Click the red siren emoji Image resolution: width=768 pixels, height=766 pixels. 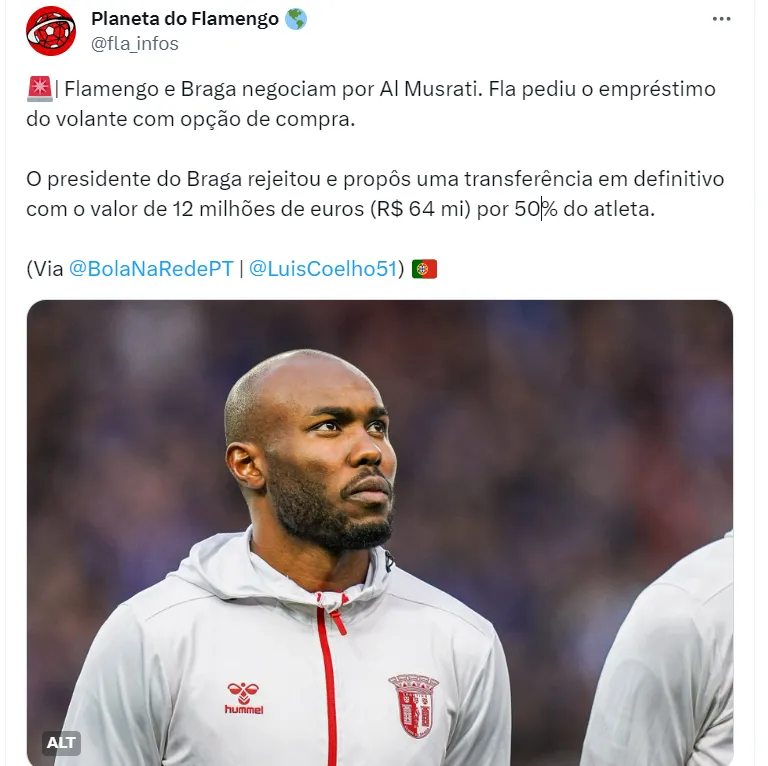point(39,89)
